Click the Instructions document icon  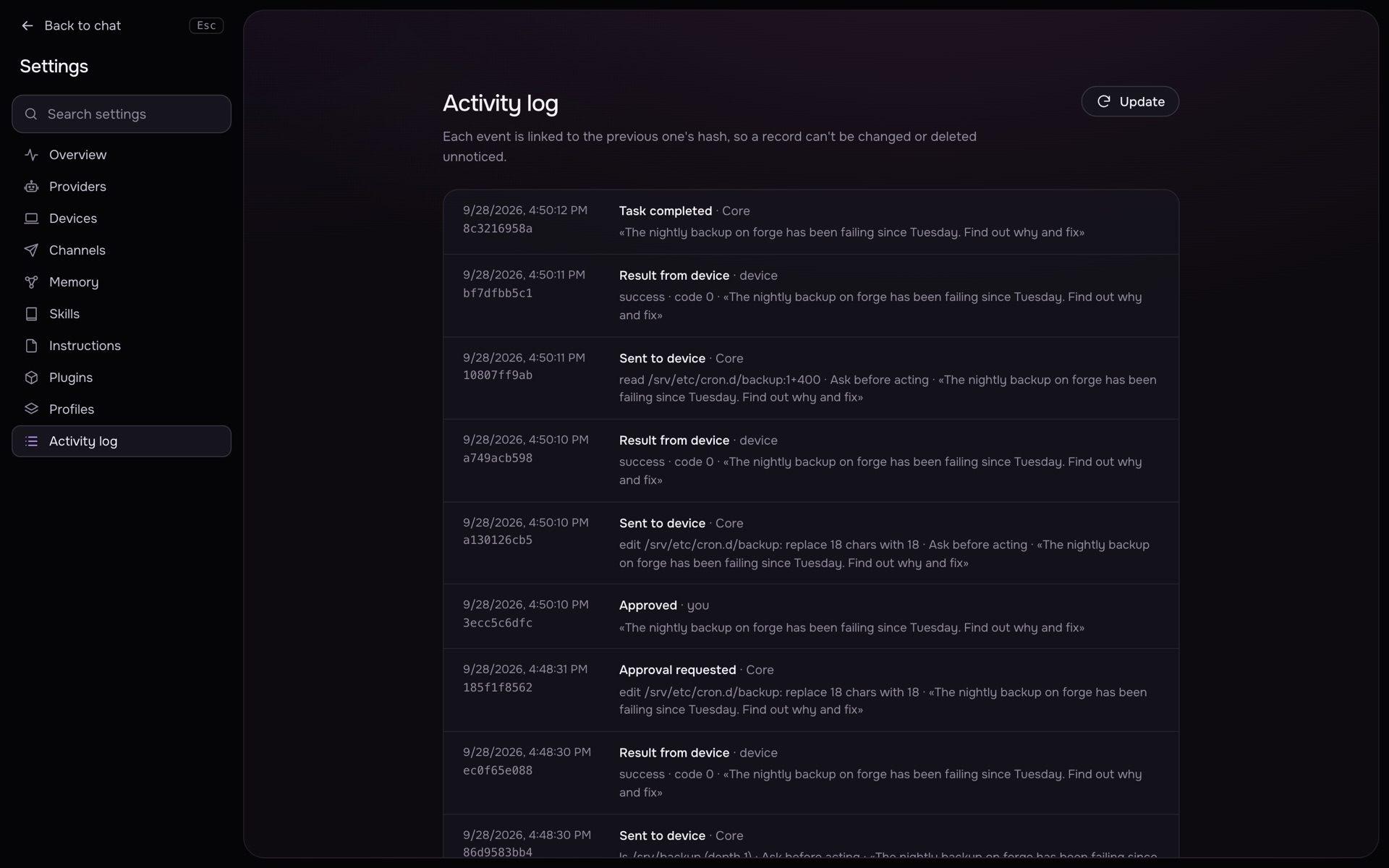(31, 346)
